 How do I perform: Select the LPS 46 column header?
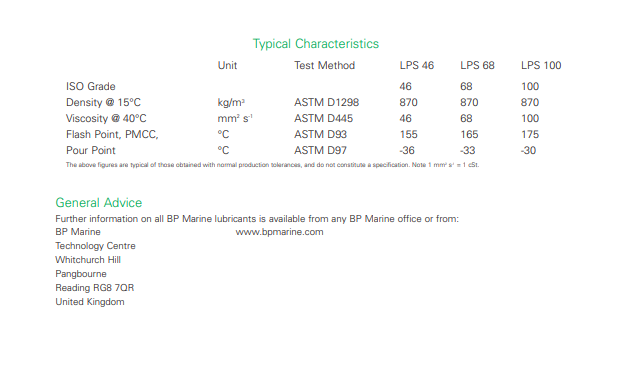click(x=417, y=65)
